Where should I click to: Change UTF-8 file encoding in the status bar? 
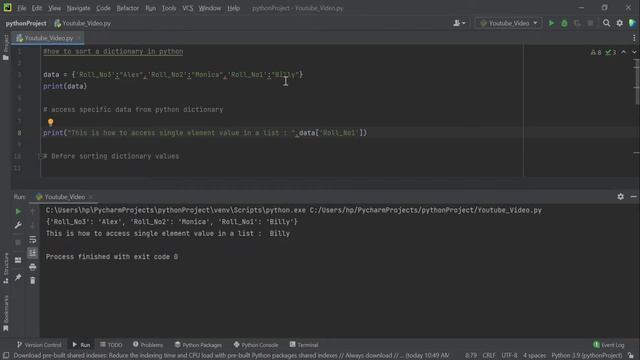[509, 356]
